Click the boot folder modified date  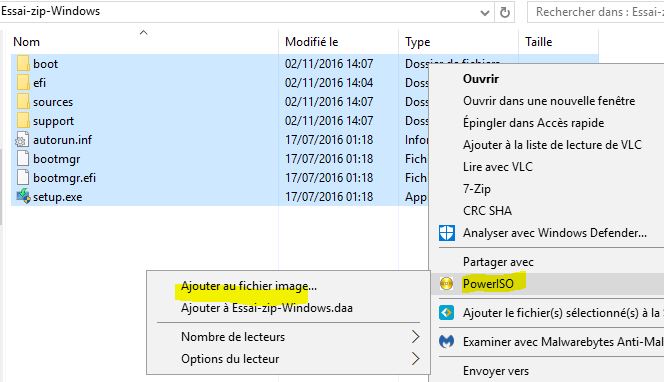[x=329, y=64]
